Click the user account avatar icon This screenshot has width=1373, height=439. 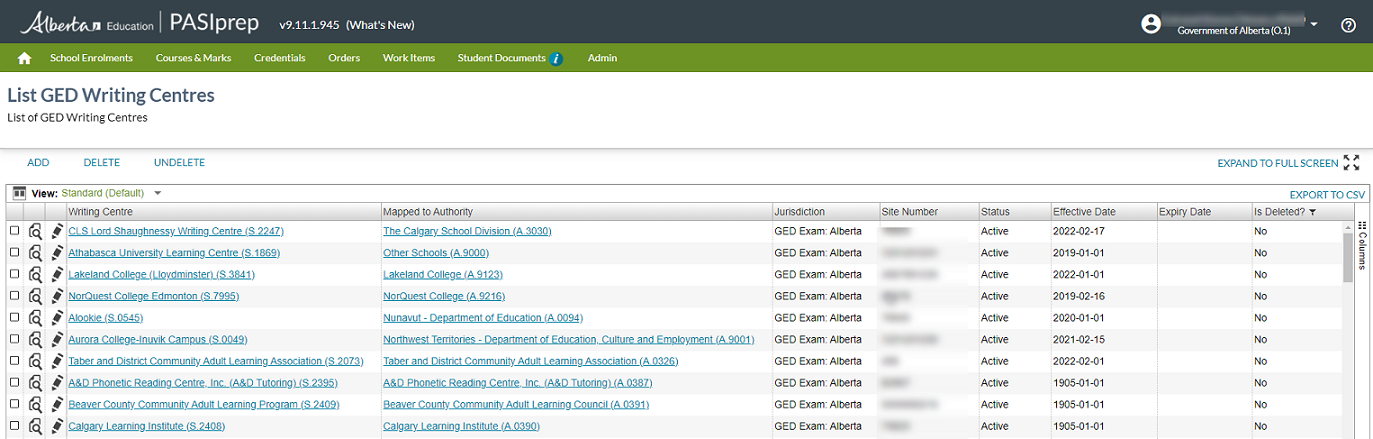(x=1151, y=24)
